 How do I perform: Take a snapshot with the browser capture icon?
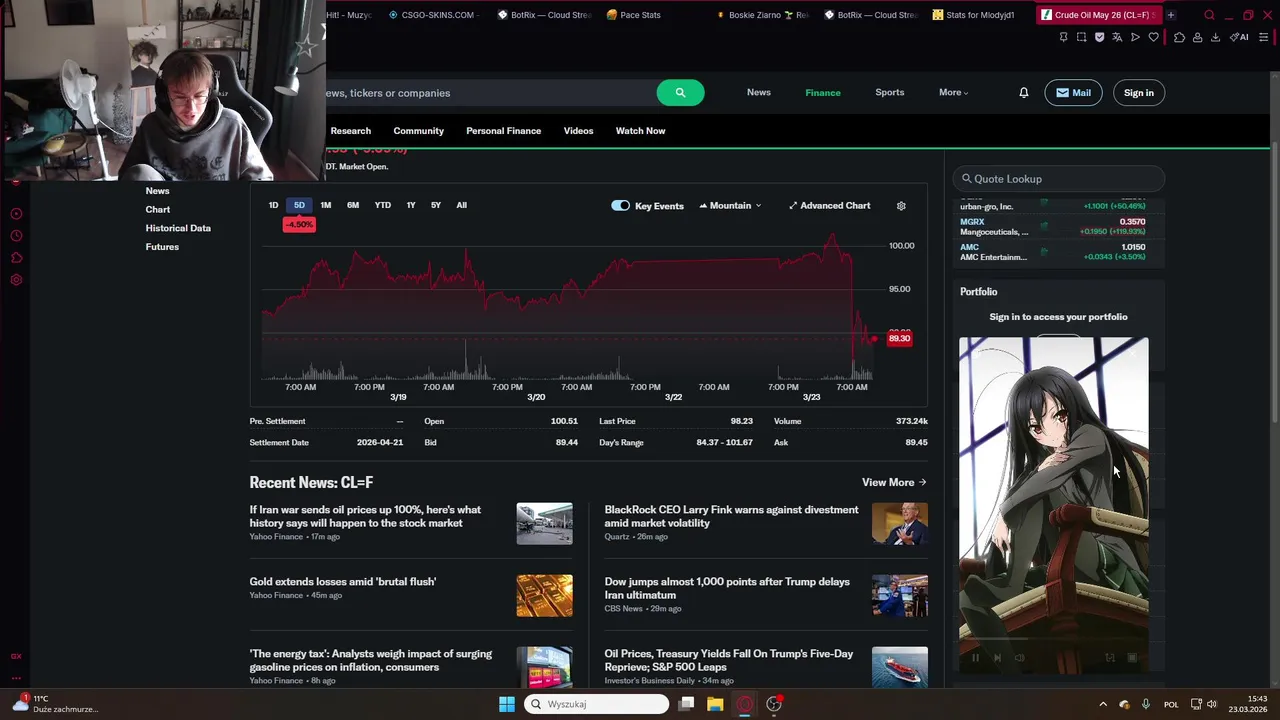[x=1081, y=37]
